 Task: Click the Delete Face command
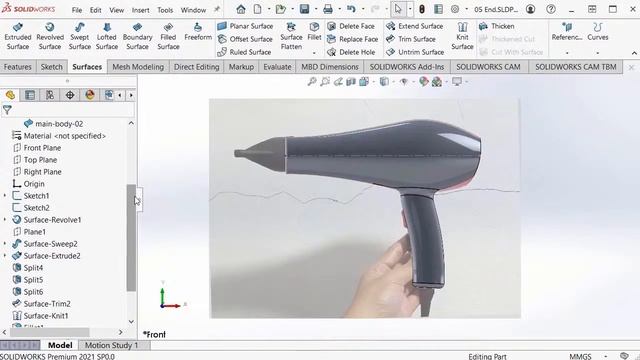pos(351,26)
